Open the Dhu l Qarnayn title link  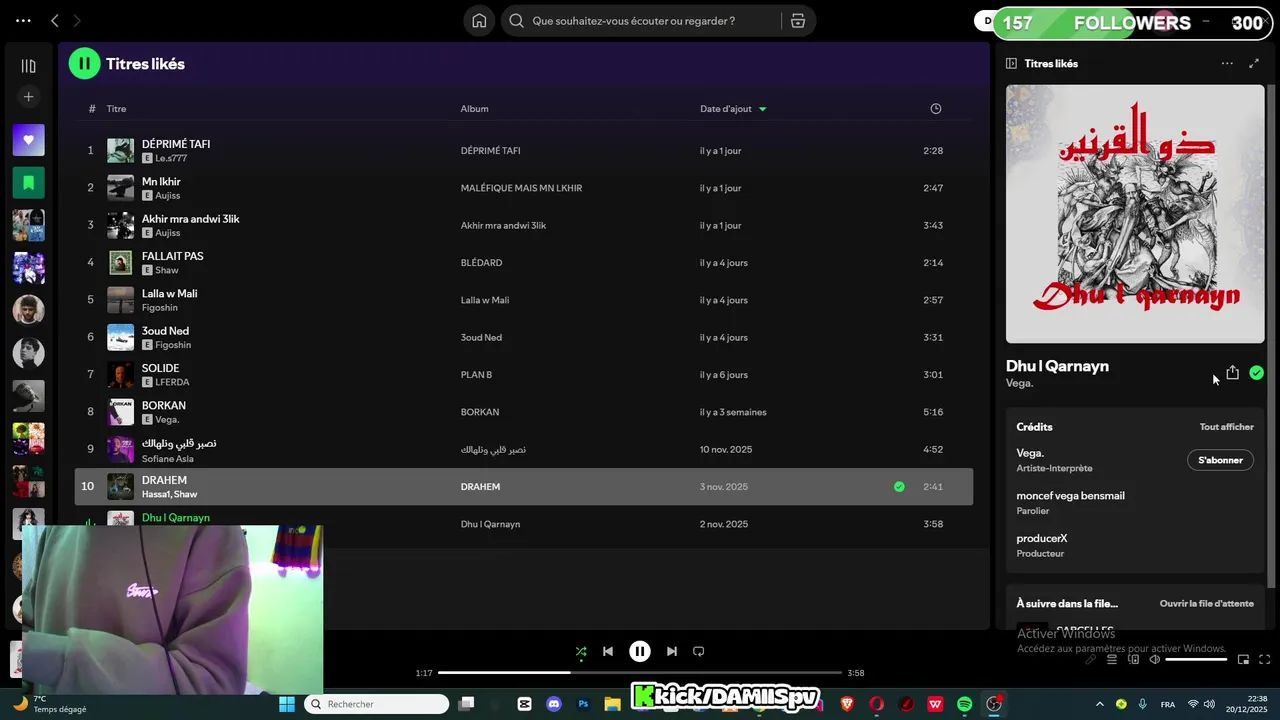1057,366
